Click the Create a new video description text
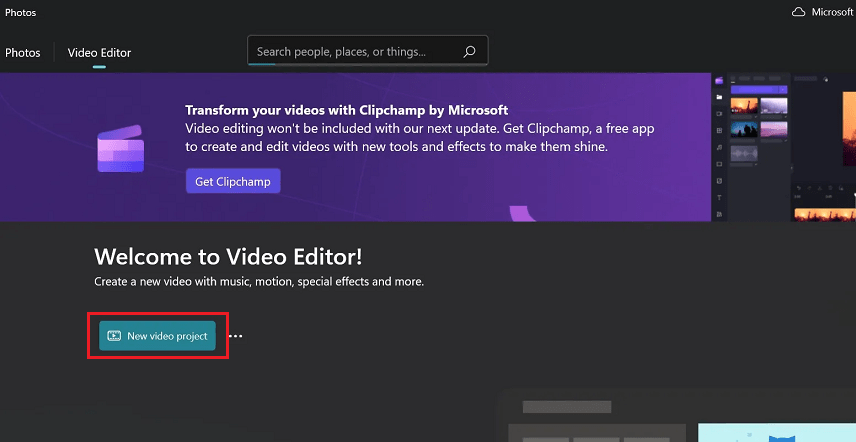This screenshot has height=442, width=856. click(259, 282)
